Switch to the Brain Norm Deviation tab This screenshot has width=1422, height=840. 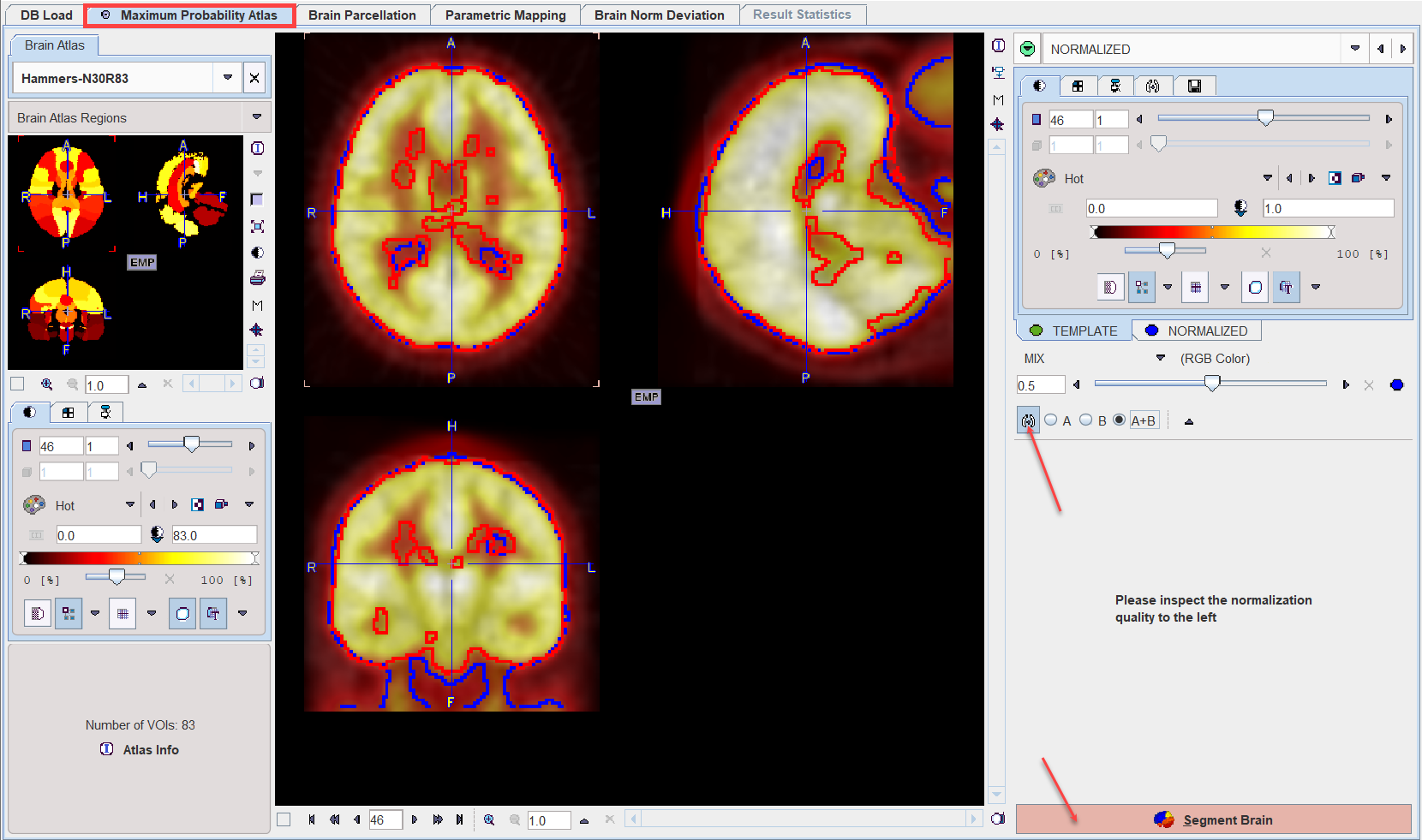(660, 15)
